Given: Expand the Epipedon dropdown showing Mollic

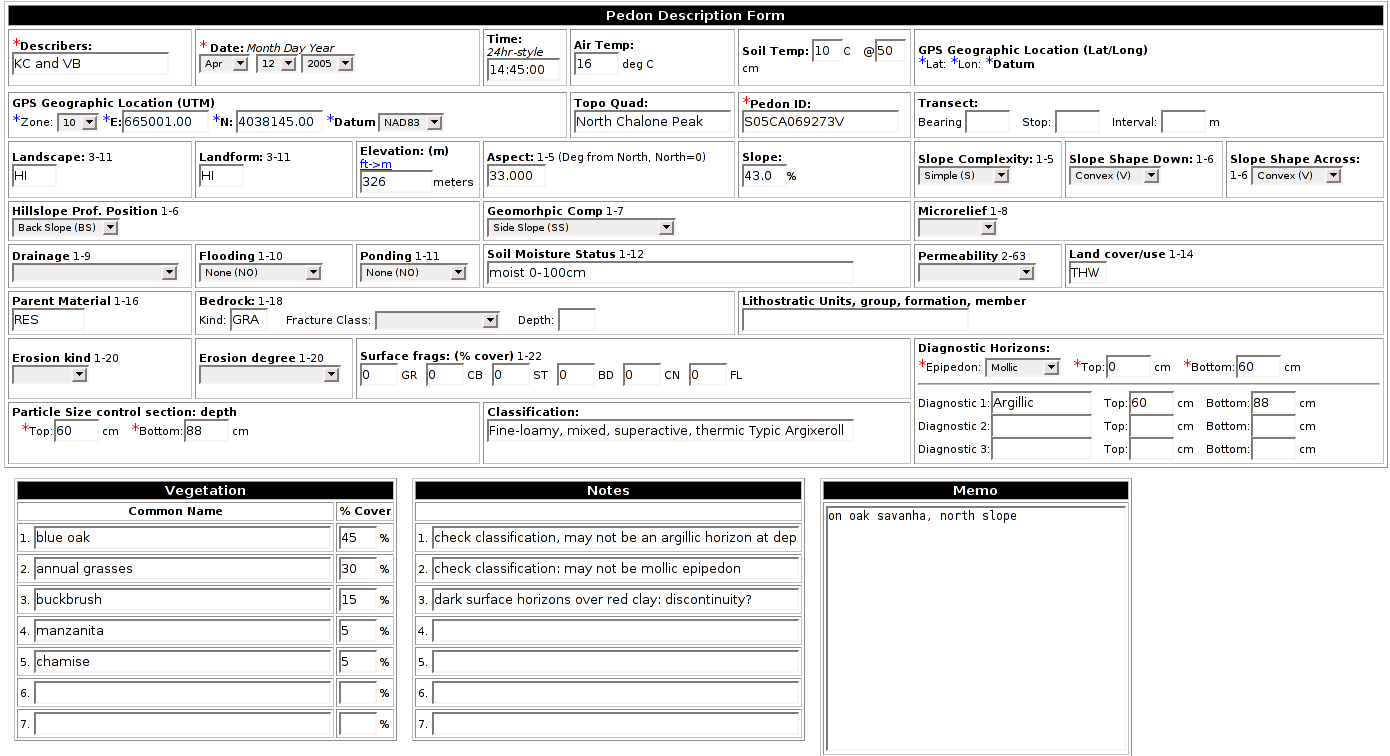Looking at the screenshot, I should 1021,368.
